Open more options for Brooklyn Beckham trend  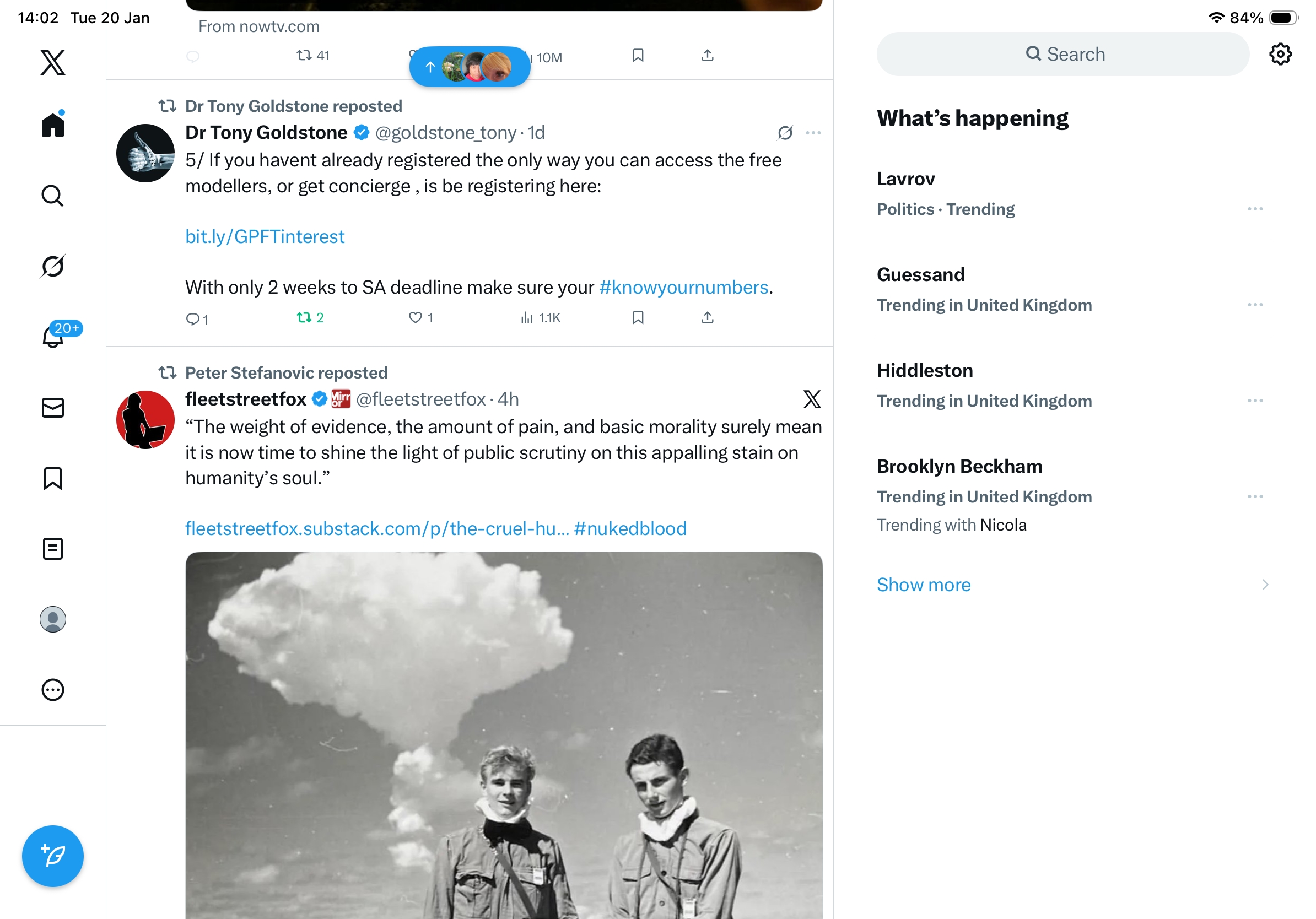point(1255,497)
